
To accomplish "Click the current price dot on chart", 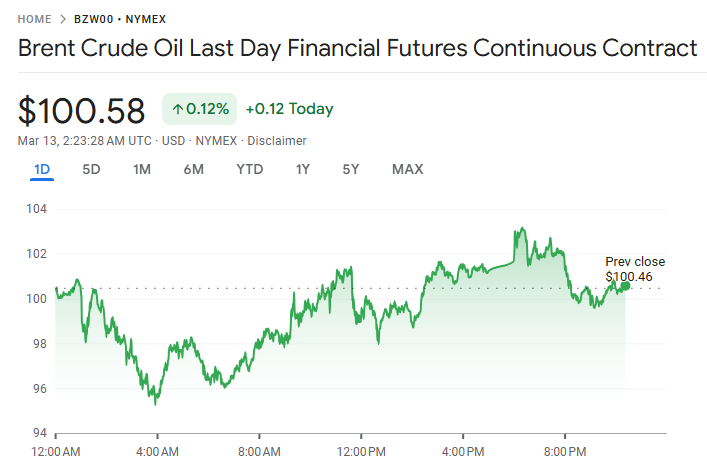I will click(x=626, y=286).
